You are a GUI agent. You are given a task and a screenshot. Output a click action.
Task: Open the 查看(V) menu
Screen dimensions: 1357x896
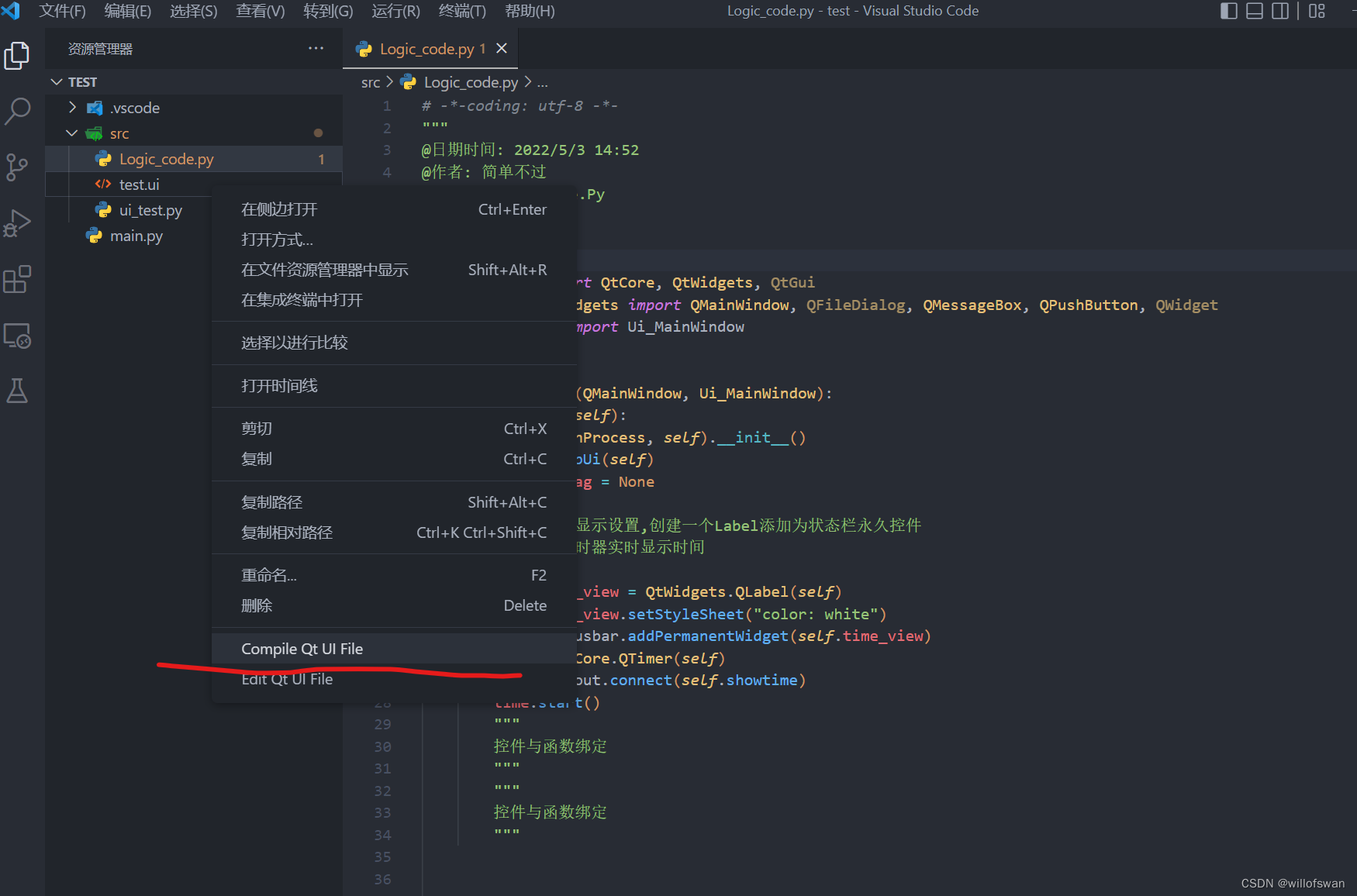[x=261, y=11]
